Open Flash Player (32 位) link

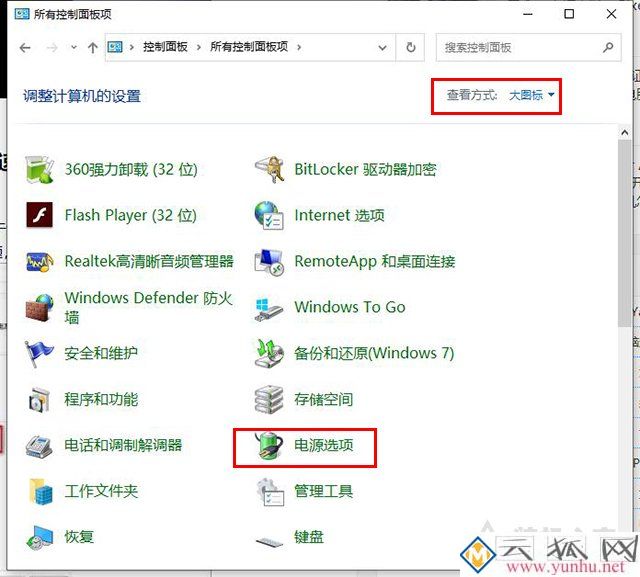pyautogui.click(x=131, y=215)
